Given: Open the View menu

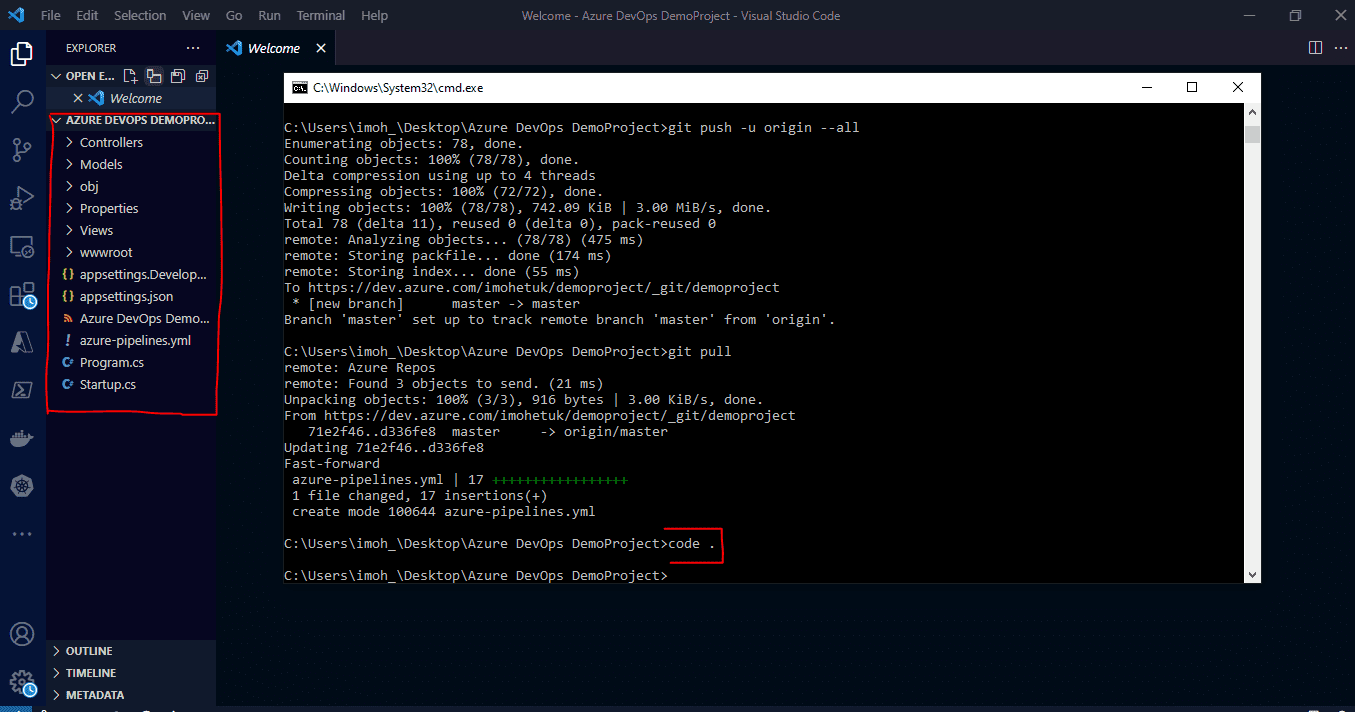Looking at the screenshot, I should 196,15.
